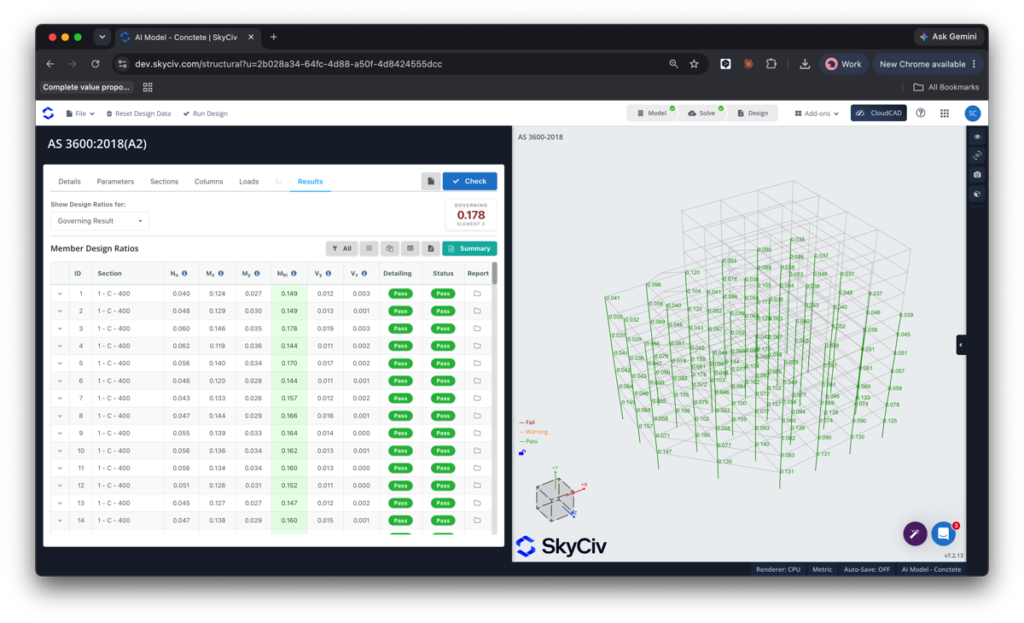The image size is (1024, 623).
Task: Click the copy icon in Member Design Ratios toolbar
Action: click(x=389, y=248)
